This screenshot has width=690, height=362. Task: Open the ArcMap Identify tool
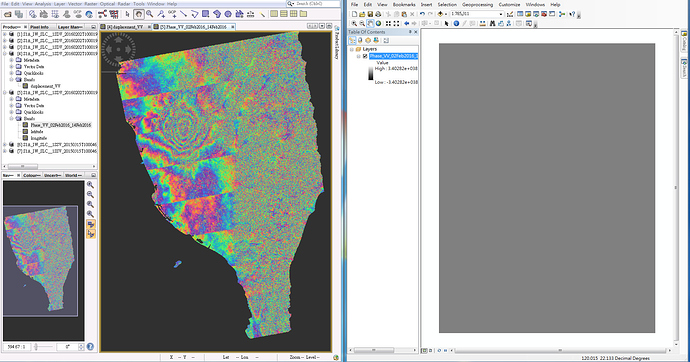click(456, 23)
